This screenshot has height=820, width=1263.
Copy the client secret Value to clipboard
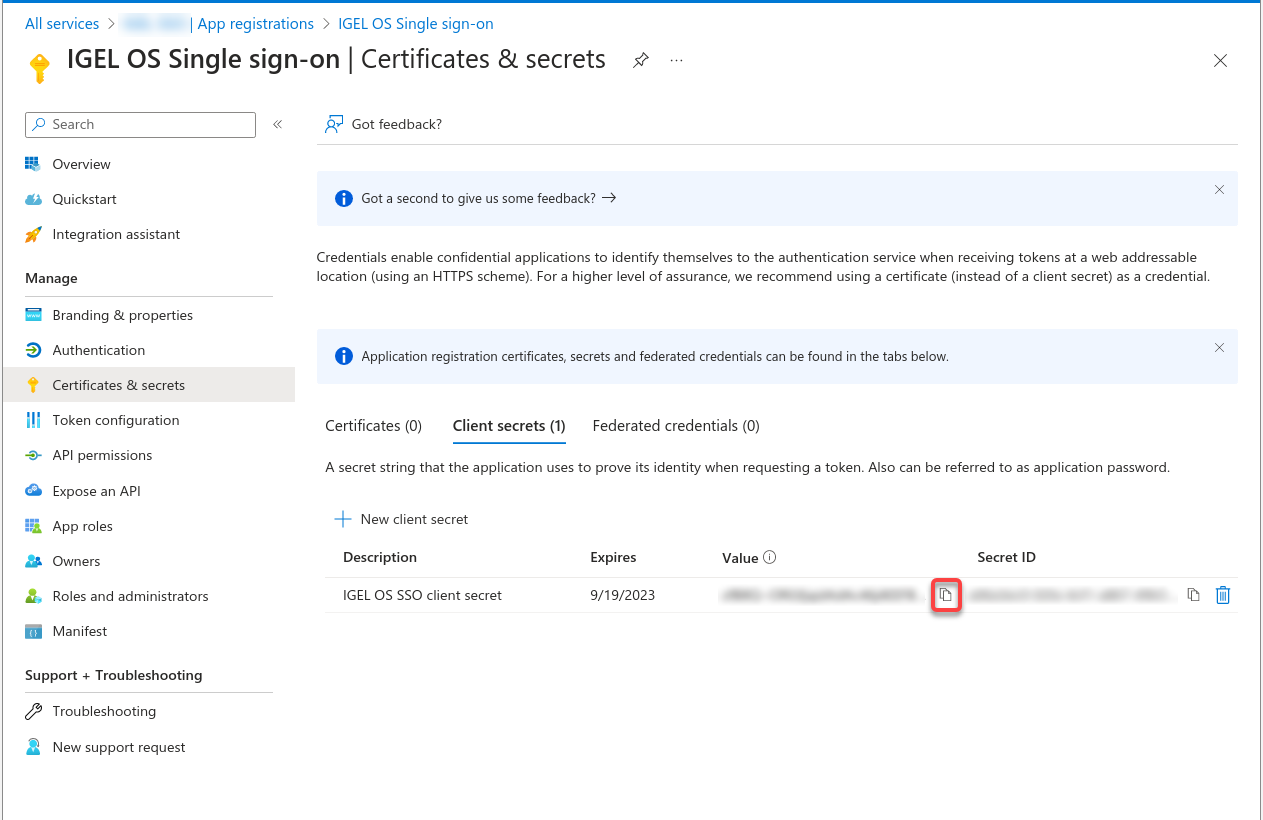pos(945,596)
